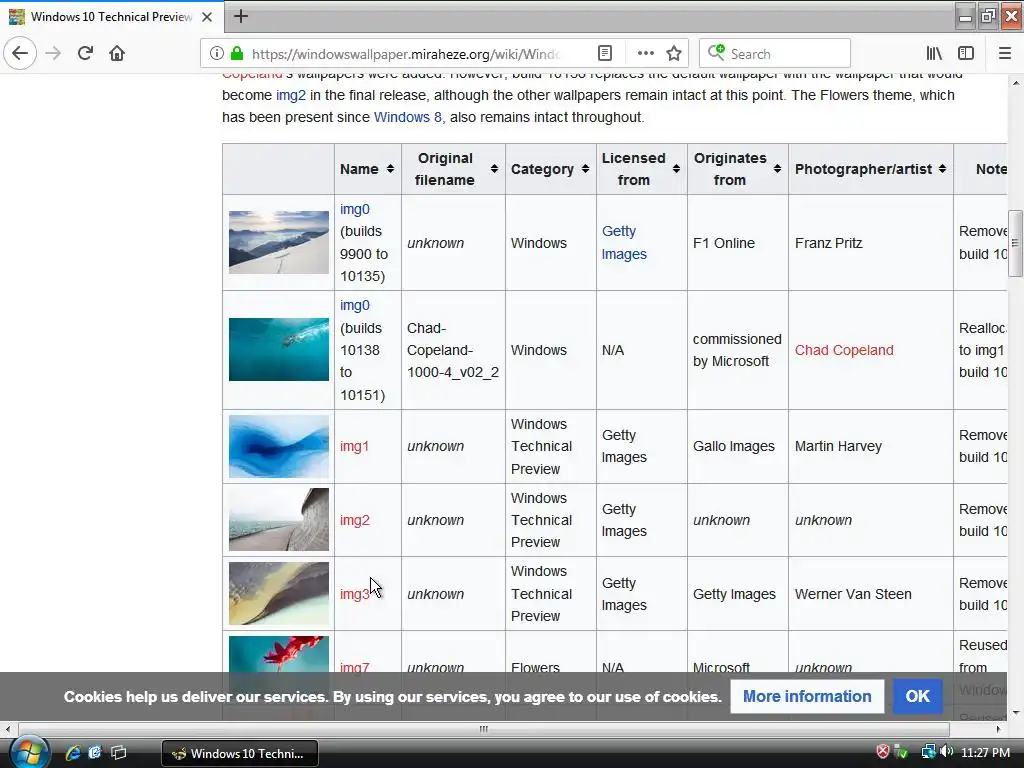Open img0 builds 10138 to 10151 link

tap(355, 305)
